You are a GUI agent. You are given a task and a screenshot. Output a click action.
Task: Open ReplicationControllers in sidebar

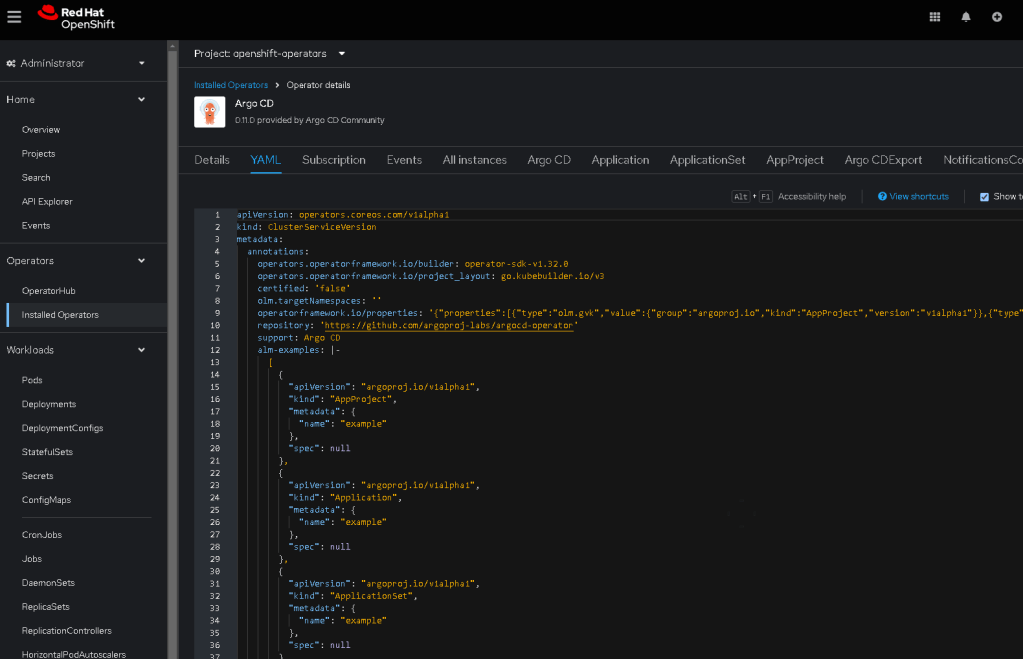(x=67, y=630)
